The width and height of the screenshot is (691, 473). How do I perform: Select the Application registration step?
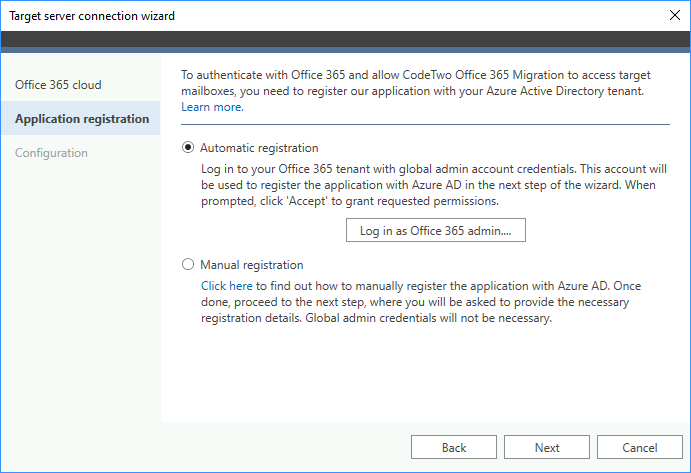(82, 119)
